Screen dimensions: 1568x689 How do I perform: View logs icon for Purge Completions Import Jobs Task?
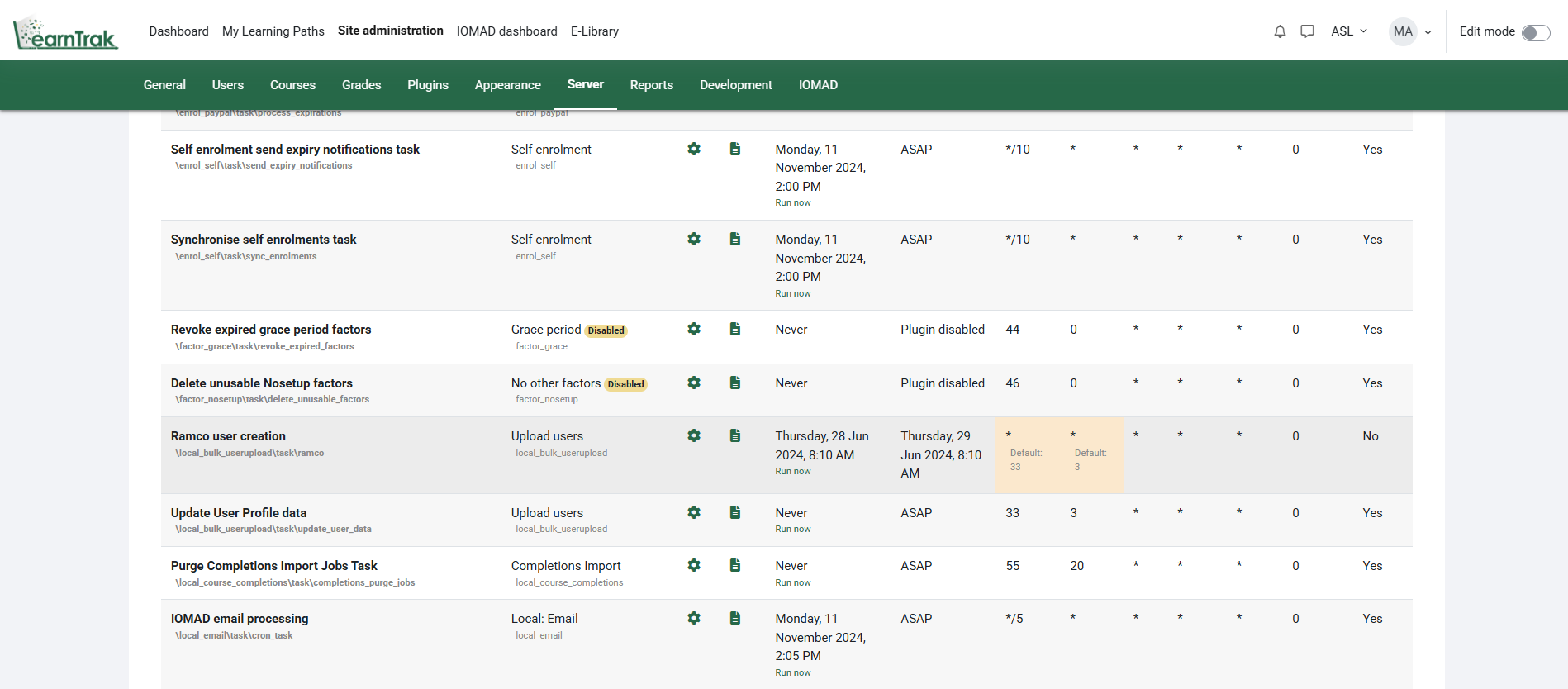(x=734, y=565)
